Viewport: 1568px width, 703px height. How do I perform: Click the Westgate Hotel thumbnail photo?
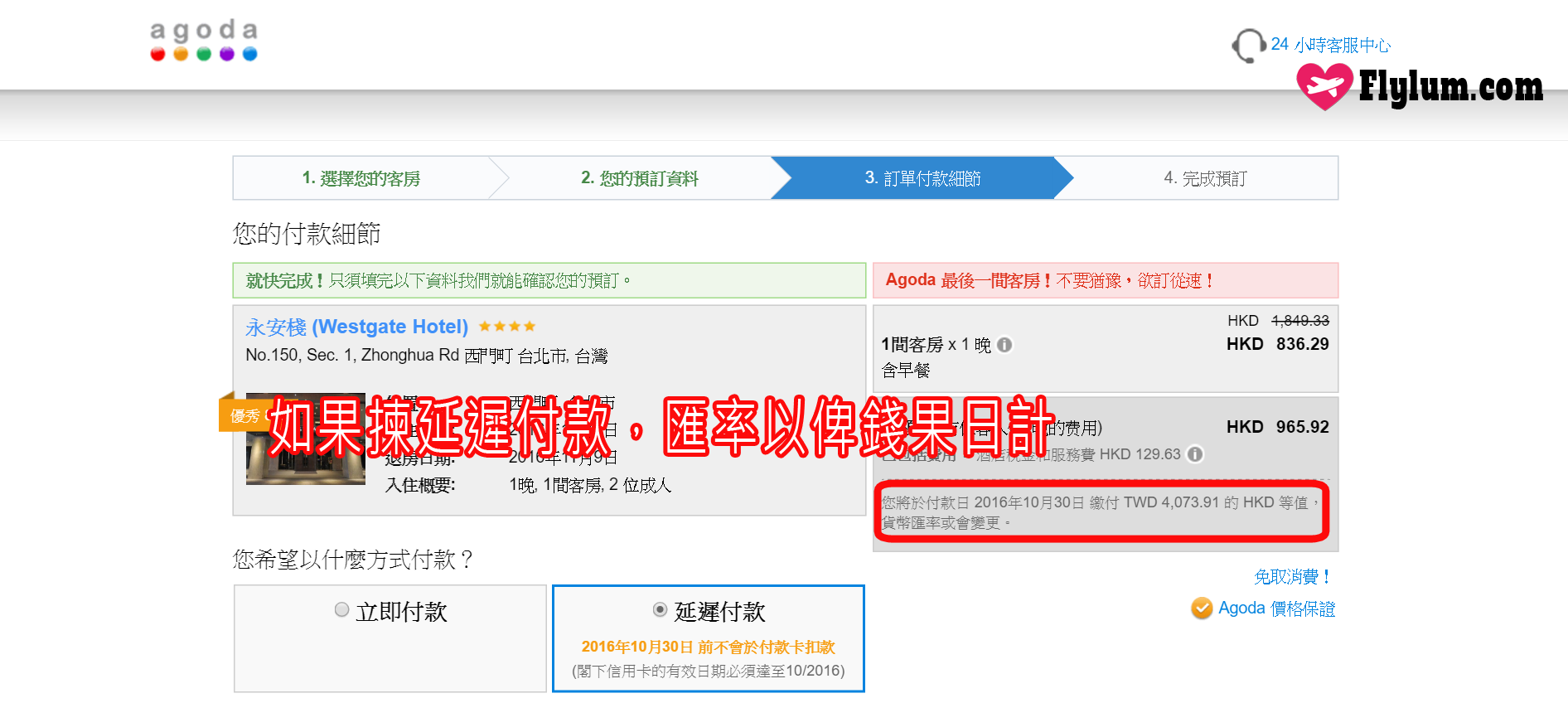click(x=306, y=439)
